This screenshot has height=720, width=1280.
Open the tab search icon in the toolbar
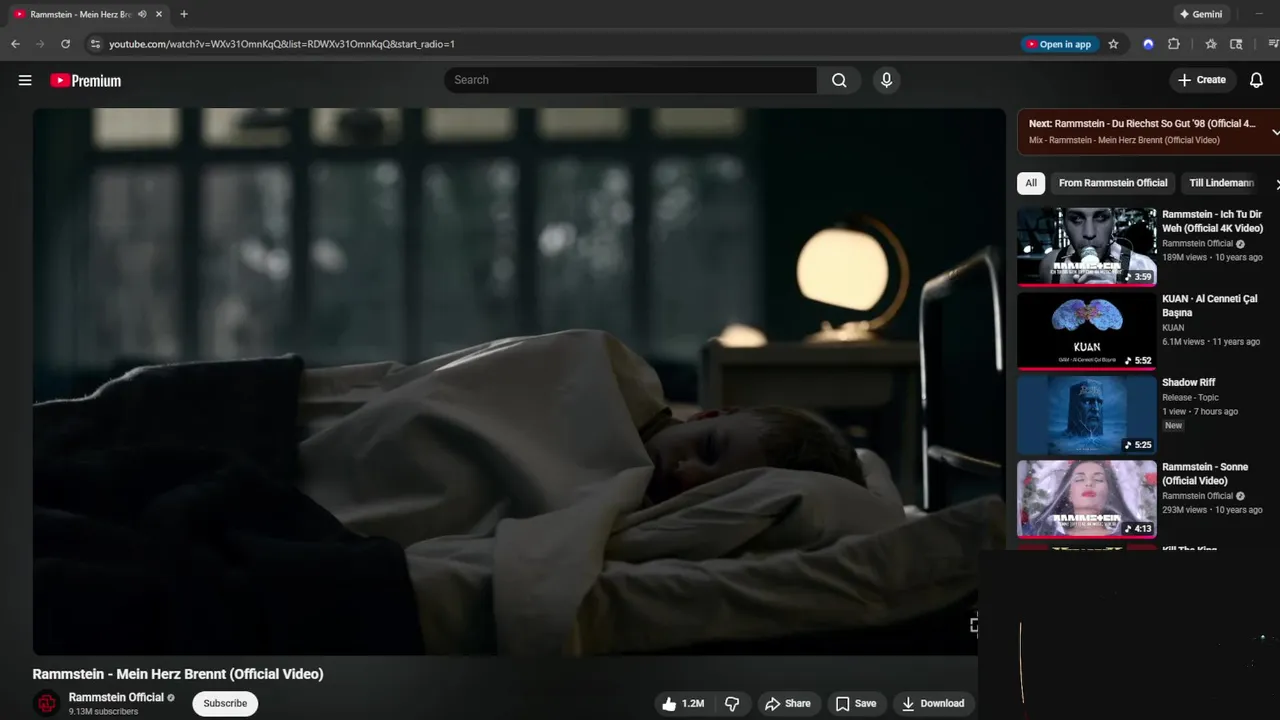pos(1236,44)
